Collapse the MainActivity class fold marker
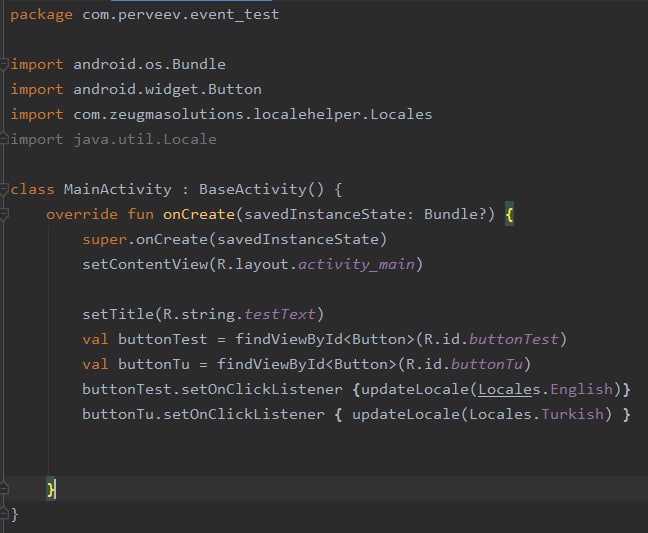Image resolution: width=648 pixels, height=533 pixels. pyautogui.click(x=4, y=190)
